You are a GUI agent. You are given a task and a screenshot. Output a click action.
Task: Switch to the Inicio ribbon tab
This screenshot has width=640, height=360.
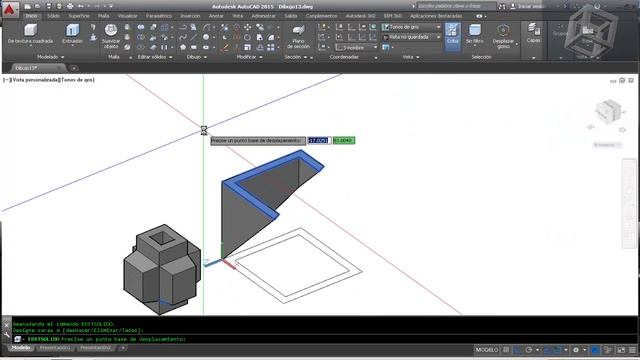click(x=31, y=16)
